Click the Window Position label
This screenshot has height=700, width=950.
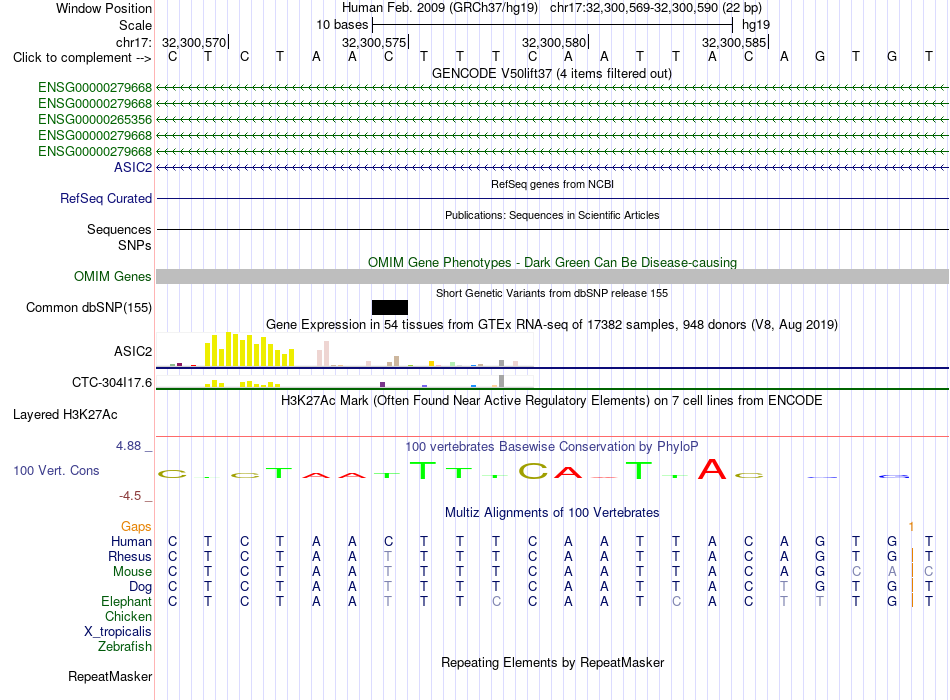(x=104, y=8)
